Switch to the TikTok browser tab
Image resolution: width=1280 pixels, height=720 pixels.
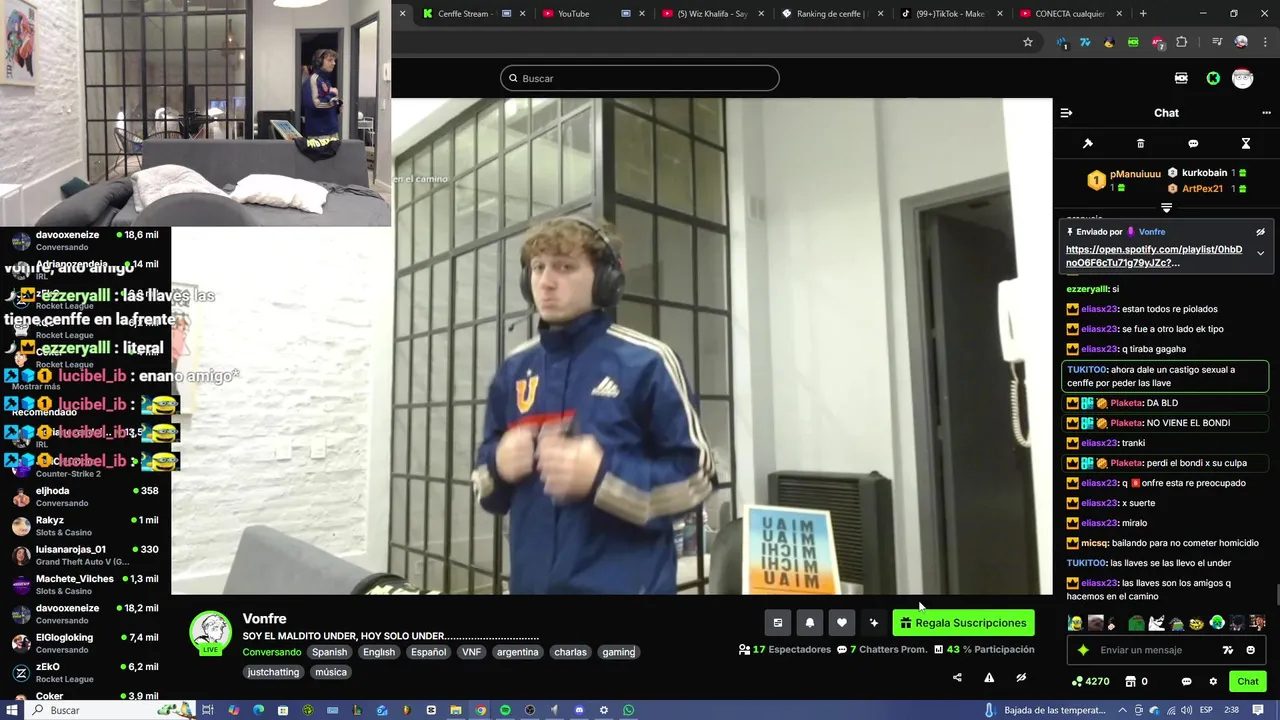point(950,14)
